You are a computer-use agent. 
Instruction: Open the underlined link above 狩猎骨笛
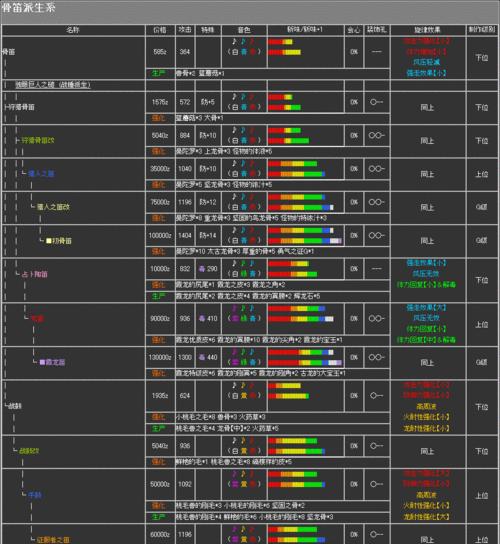(53, 85)
